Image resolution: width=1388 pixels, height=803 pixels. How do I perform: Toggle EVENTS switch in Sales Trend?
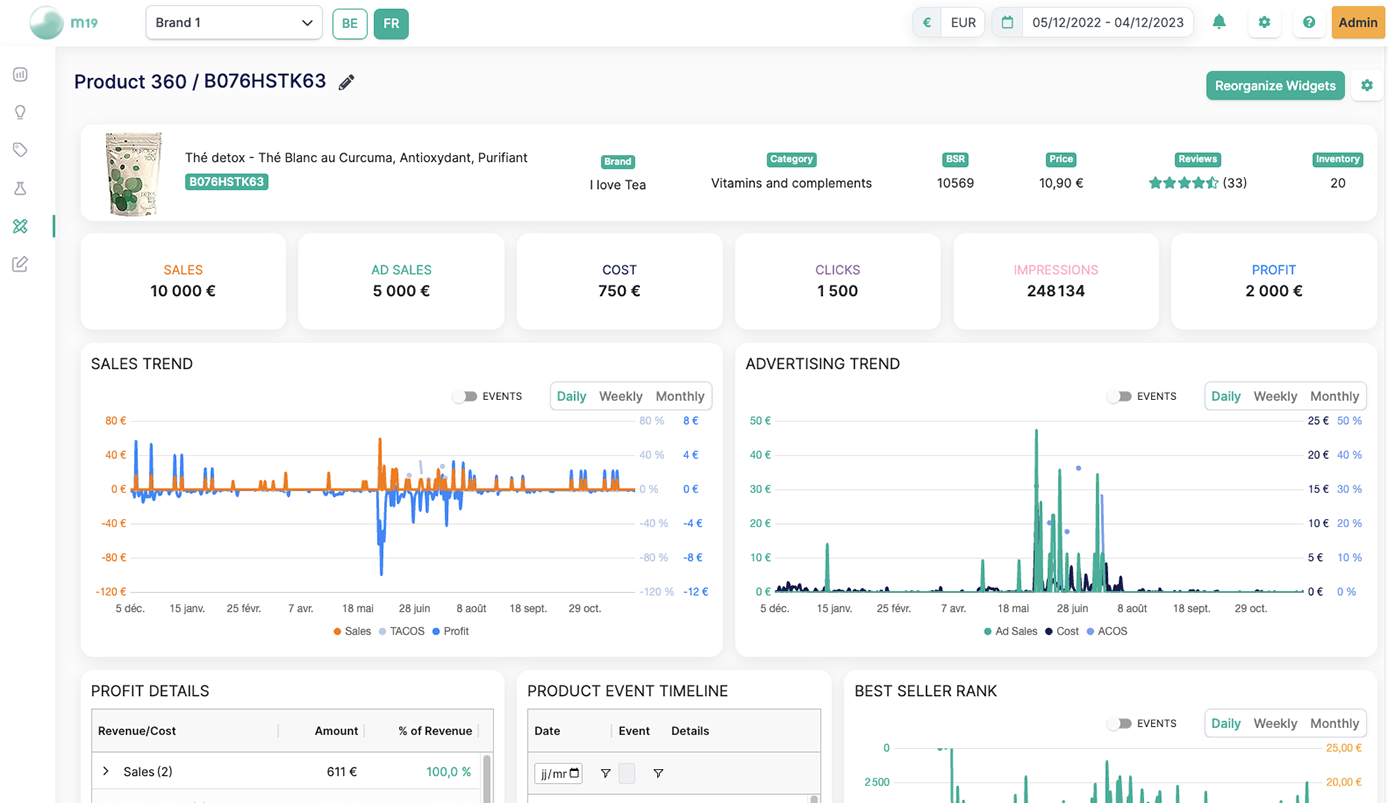click(464, 397)
